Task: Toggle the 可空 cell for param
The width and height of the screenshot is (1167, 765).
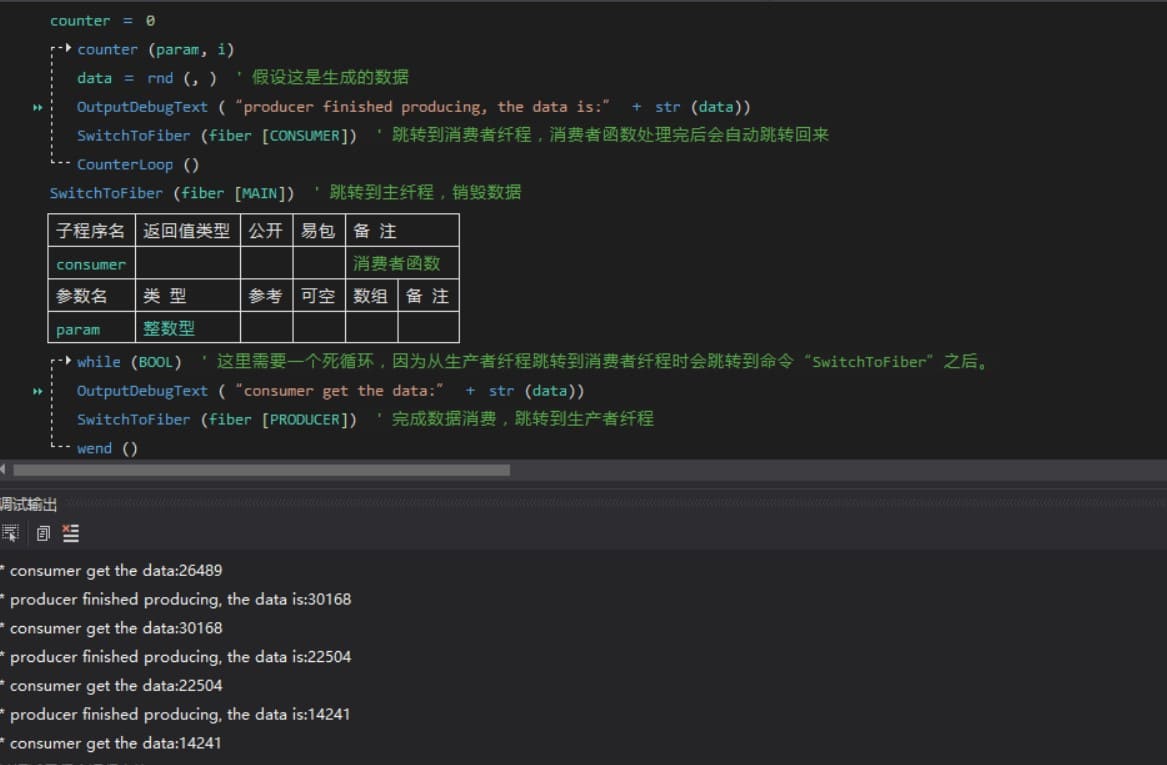Action: pos(318,328)
